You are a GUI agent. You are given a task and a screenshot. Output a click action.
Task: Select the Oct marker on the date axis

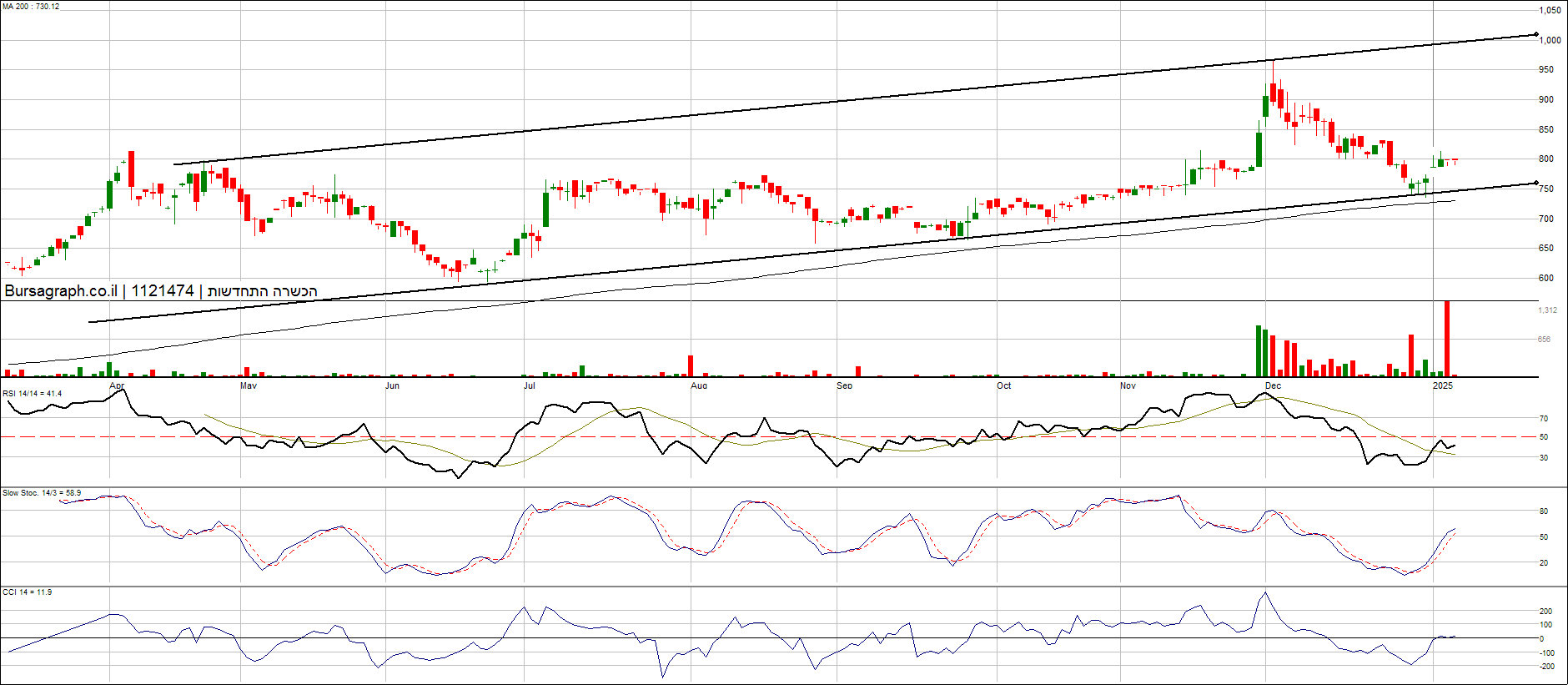pyautogui.click(x=1003, y=385)
